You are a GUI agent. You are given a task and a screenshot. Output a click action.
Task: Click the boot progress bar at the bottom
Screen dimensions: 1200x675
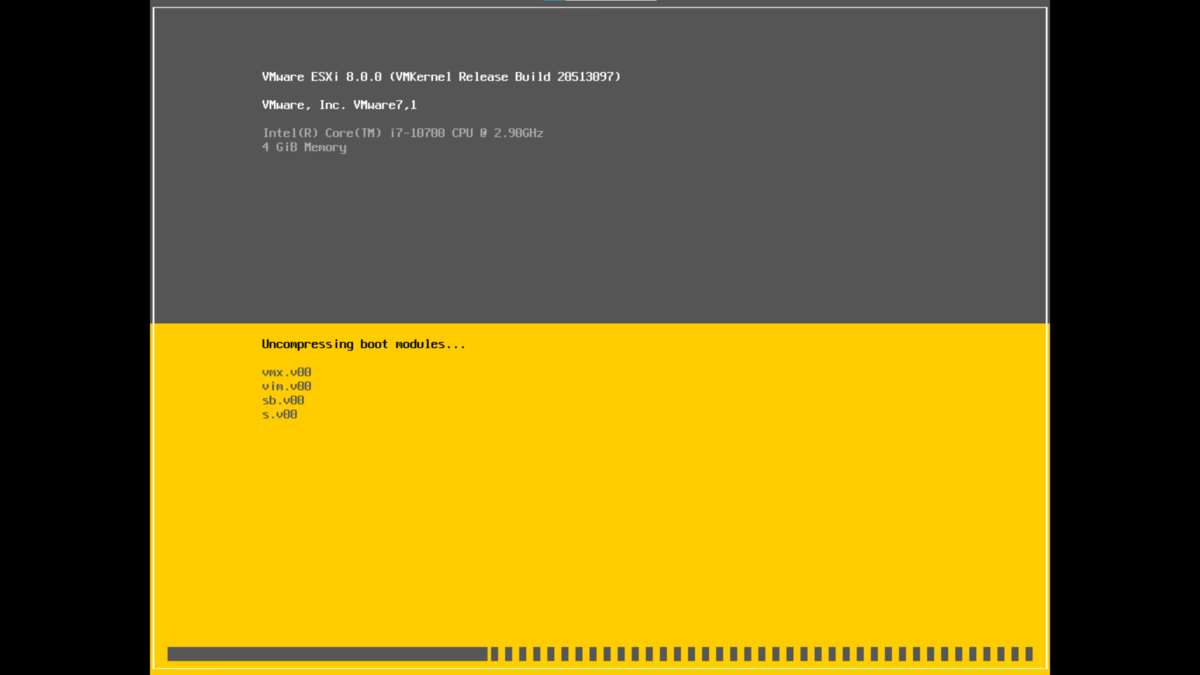[600, 654]
